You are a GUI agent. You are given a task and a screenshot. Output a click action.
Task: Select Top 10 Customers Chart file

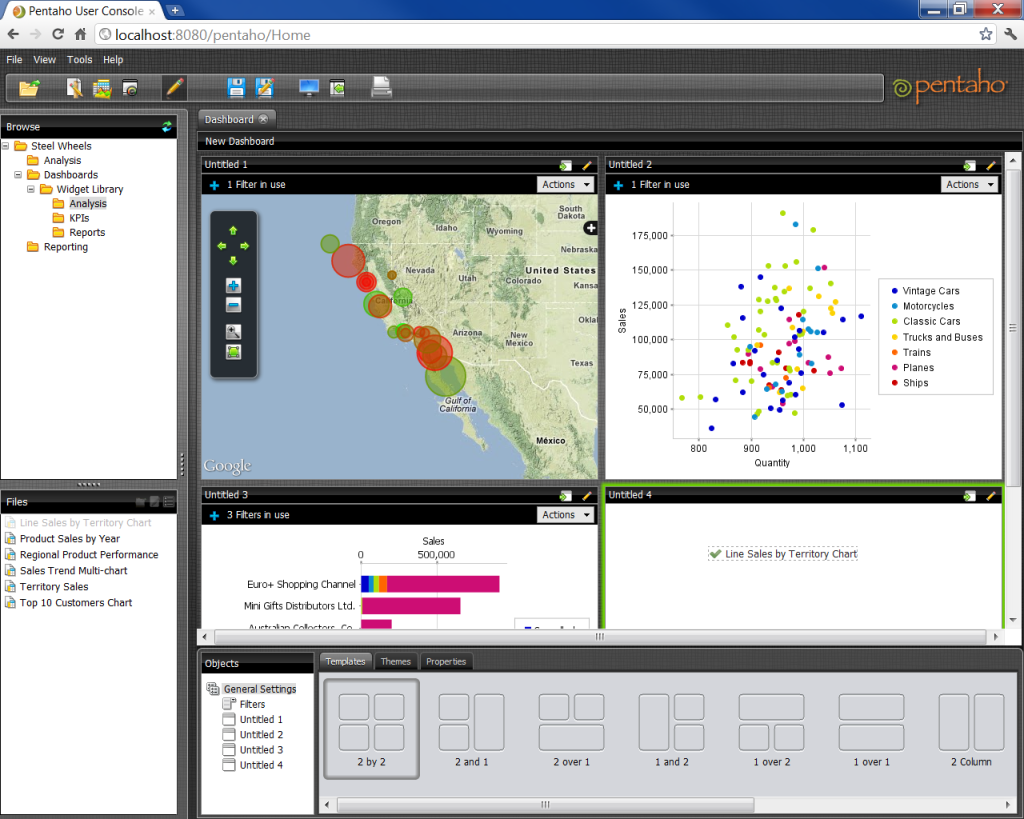pyautogui.click(x=76, y=603)
